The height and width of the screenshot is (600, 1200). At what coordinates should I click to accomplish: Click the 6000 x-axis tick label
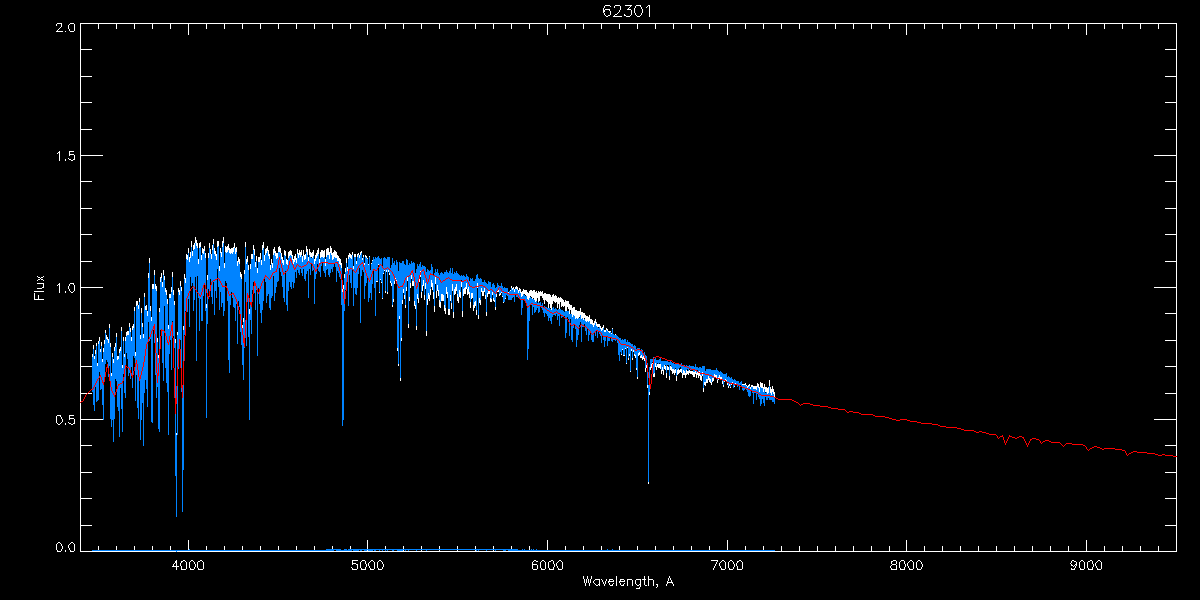coord(547,565)
